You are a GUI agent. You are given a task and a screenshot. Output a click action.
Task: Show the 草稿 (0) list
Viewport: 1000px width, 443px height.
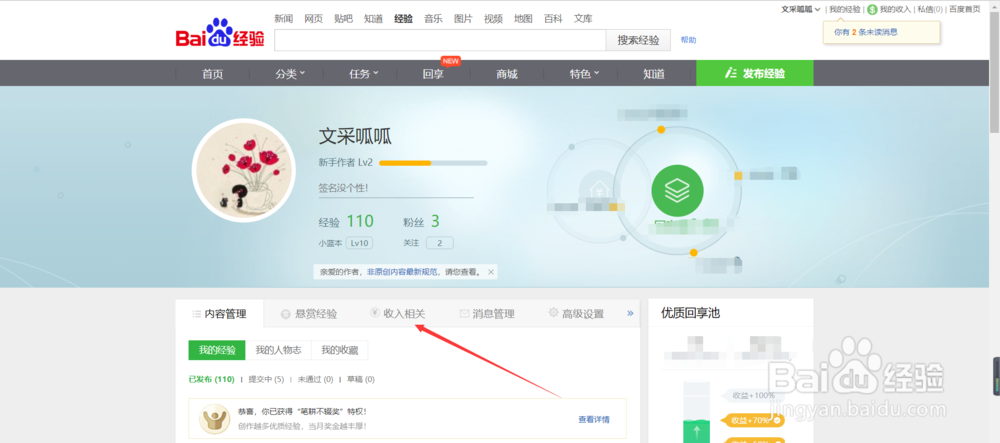[360, 379]
